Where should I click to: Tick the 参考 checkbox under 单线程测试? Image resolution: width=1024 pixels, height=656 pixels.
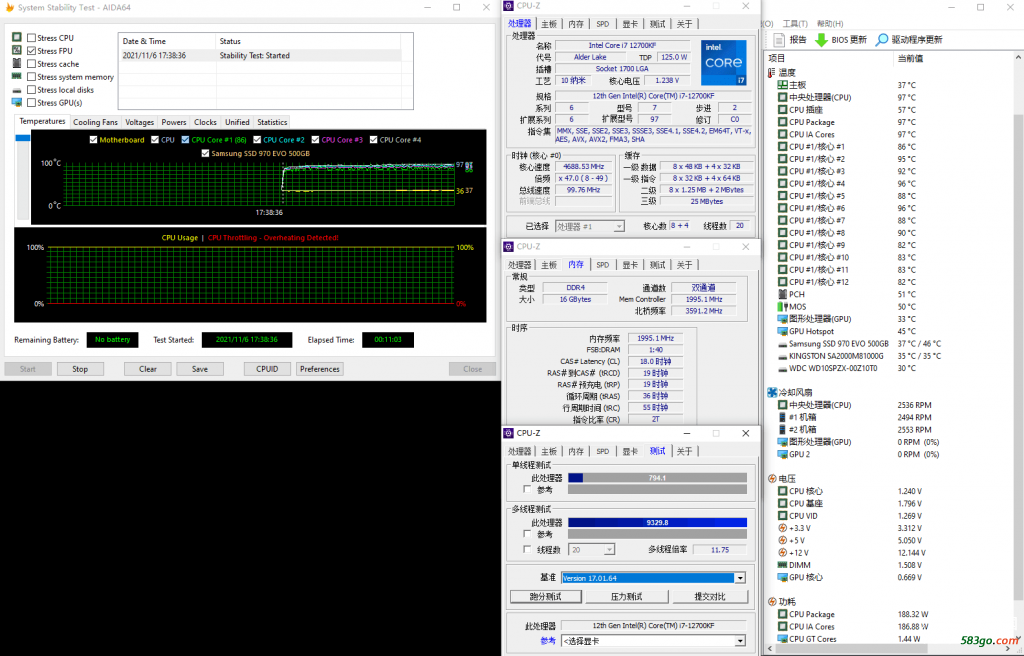[x=527, y=489]
